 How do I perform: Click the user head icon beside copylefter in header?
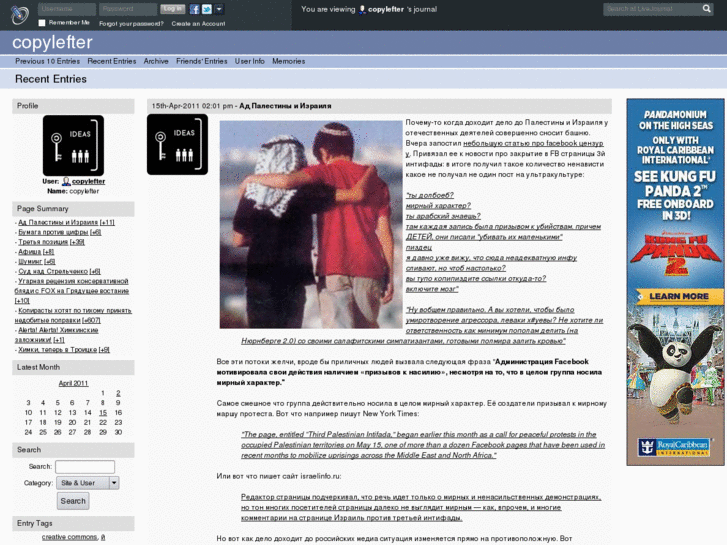point(362,9)
